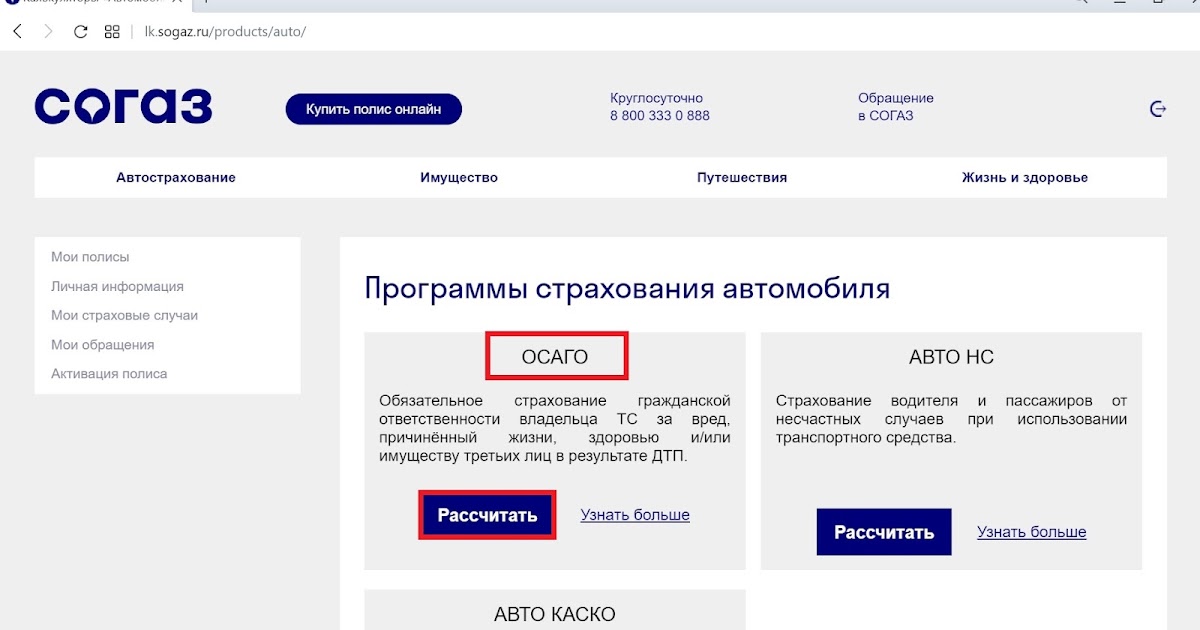1200x630 pixels.
Task: Click the browser forward arrow
Action: (48, 31)
